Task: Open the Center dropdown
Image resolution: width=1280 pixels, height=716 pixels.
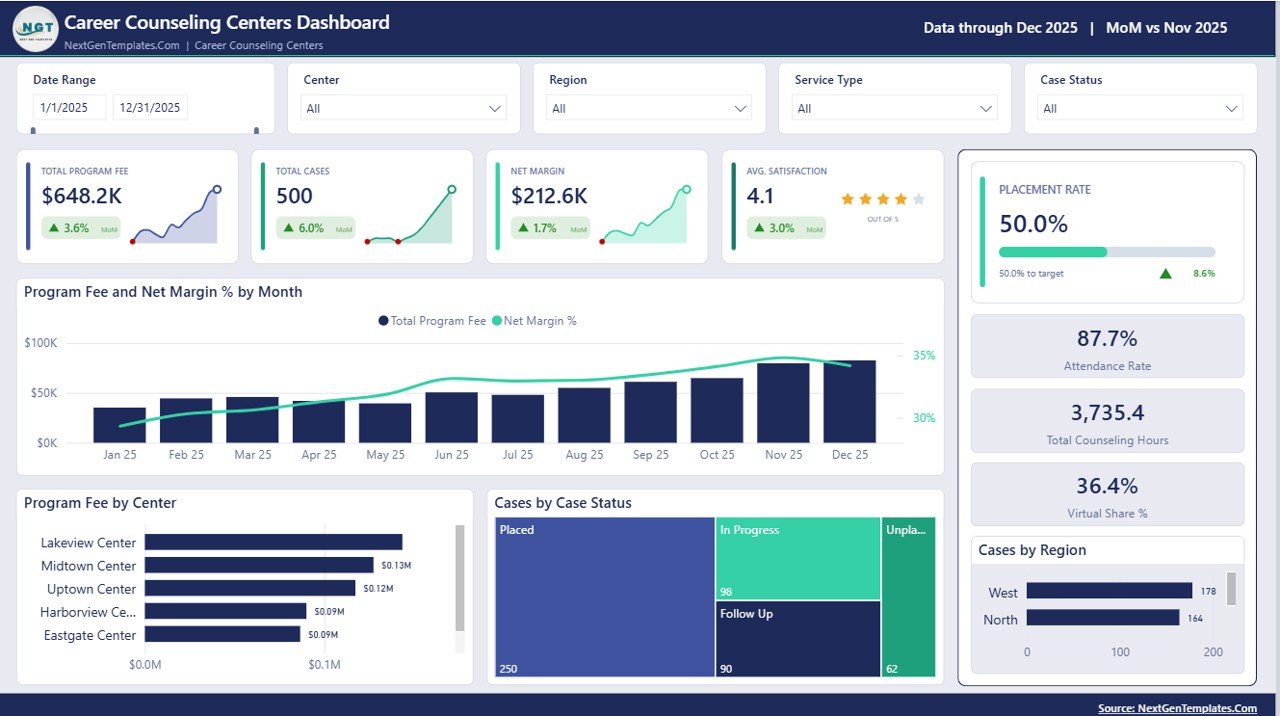Action: [x=404, y=108]
